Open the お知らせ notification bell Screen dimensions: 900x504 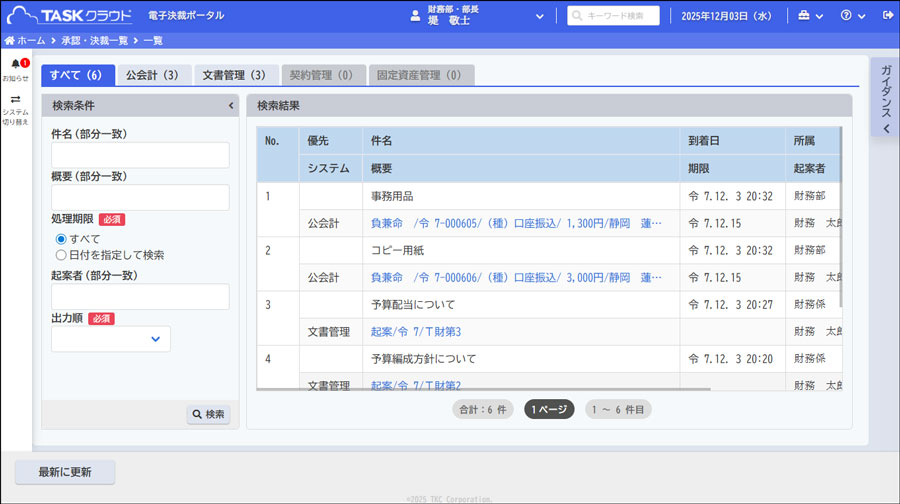pyautogui.click(x=15, y=65)
